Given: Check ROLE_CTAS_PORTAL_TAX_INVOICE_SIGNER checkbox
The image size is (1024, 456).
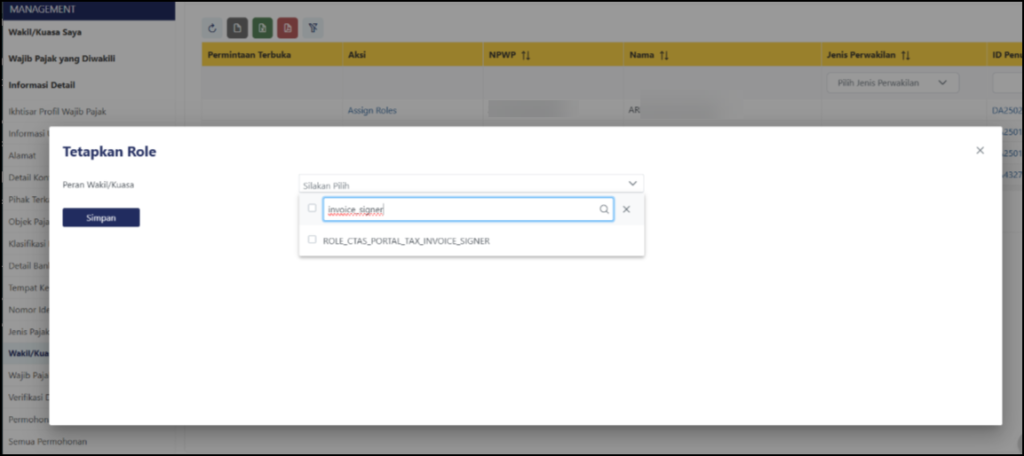Looking at the screenshot, I should pos(313,240).
